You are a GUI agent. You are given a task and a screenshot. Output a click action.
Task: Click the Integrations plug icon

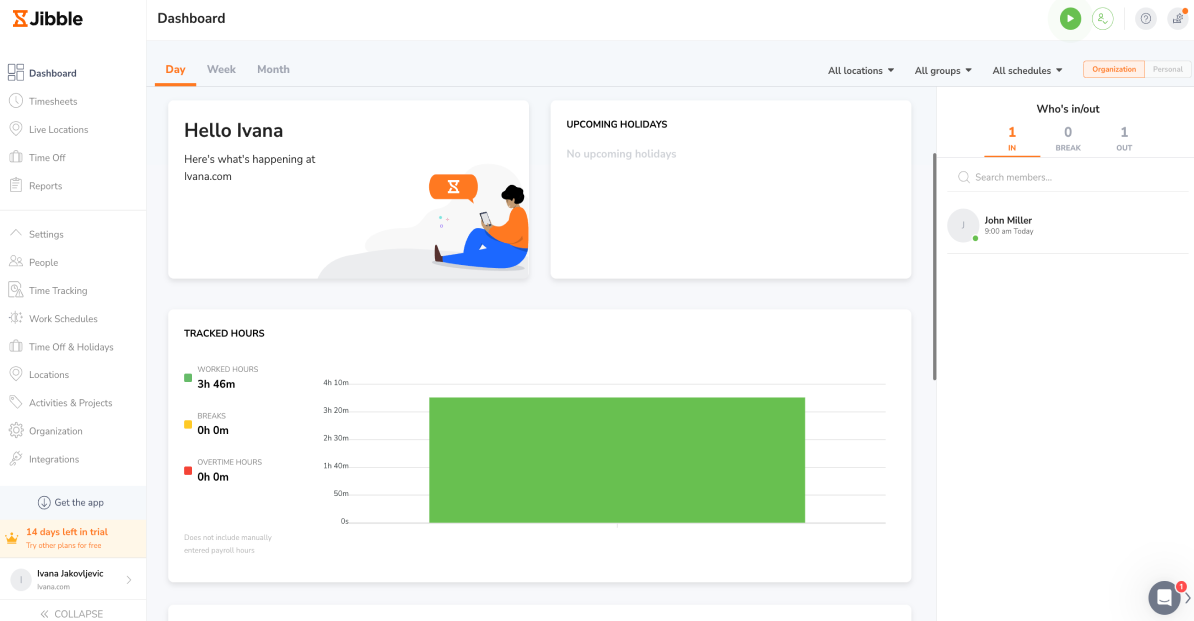(15, 459)
